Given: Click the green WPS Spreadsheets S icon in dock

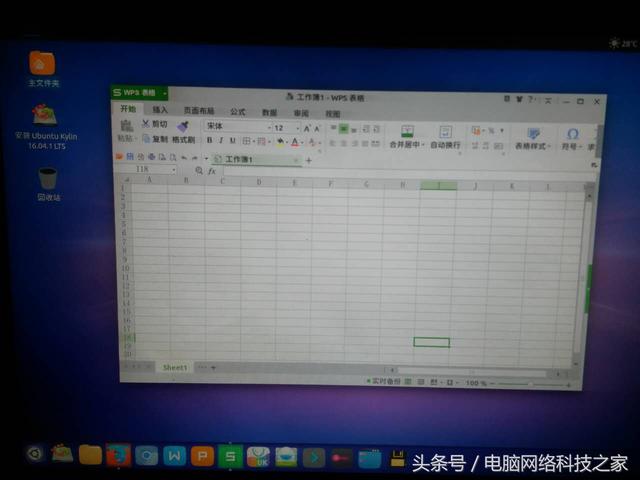Looking at the screenshot, I should [230, 456].
